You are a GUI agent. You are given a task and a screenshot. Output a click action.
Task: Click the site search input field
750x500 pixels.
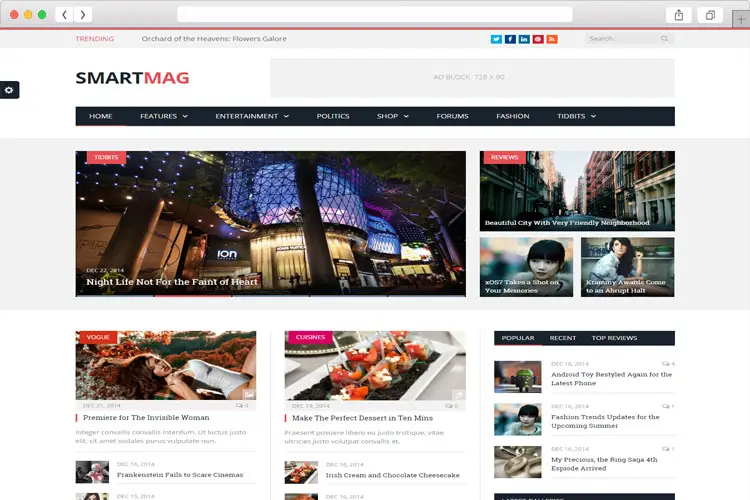pos(624,39)
